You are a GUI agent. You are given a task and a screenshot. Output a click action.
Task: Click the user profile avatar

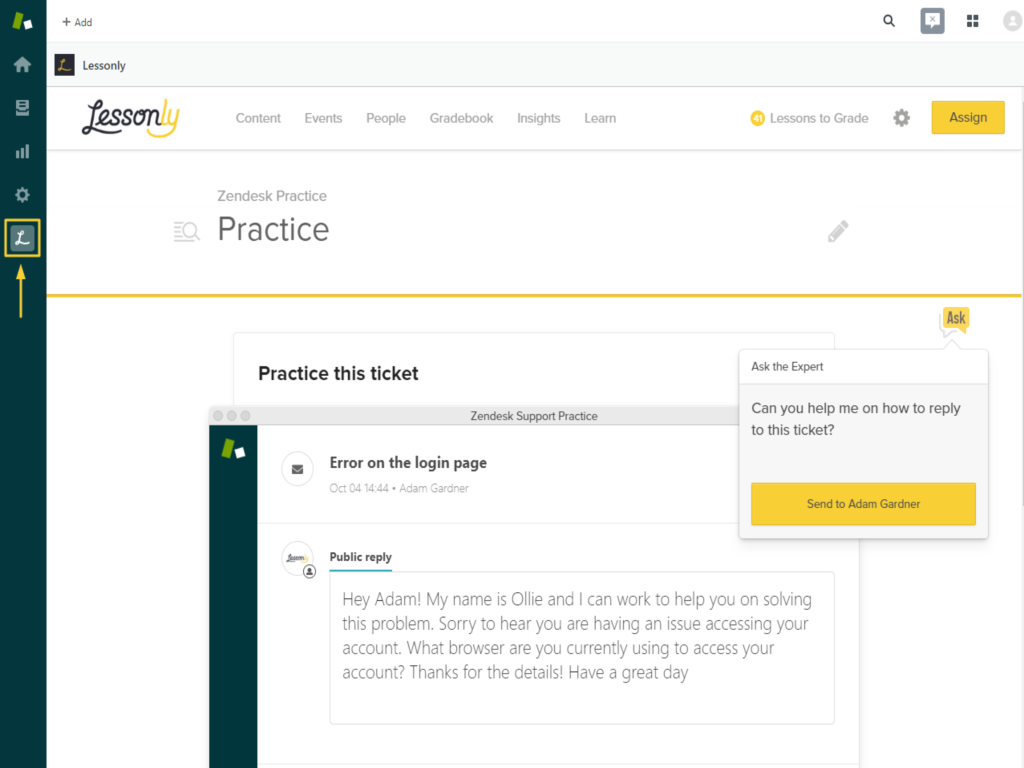[x=1012, y=21]
